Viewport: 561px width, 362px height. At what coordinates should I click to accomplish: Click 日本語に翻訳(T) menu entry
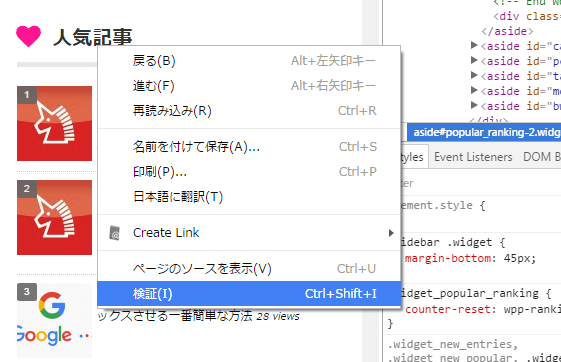249,197
